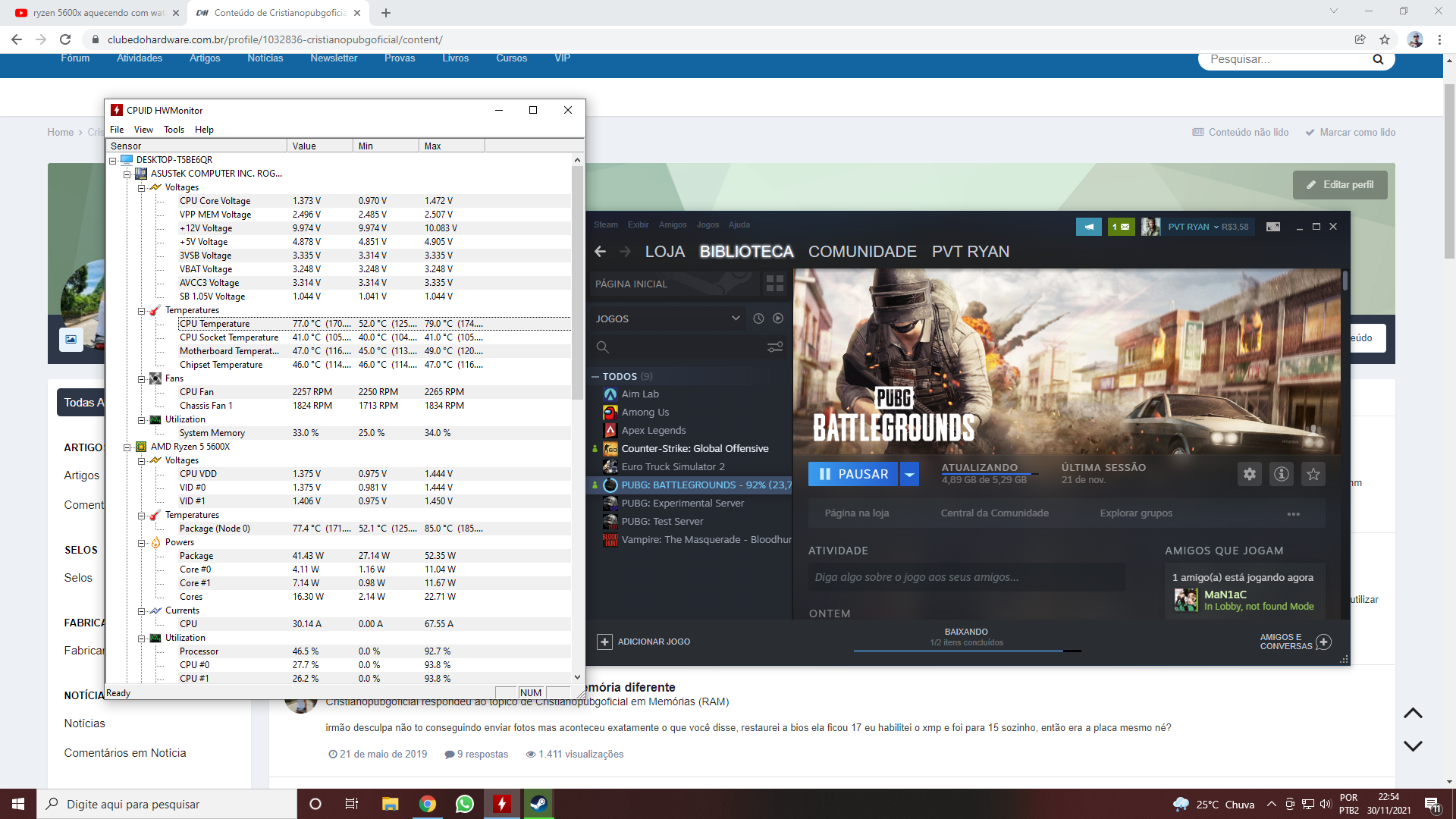The width and height of the screenshot is (1456, 819).
Task: Open PUBG game info icon
Action: 1282,474
